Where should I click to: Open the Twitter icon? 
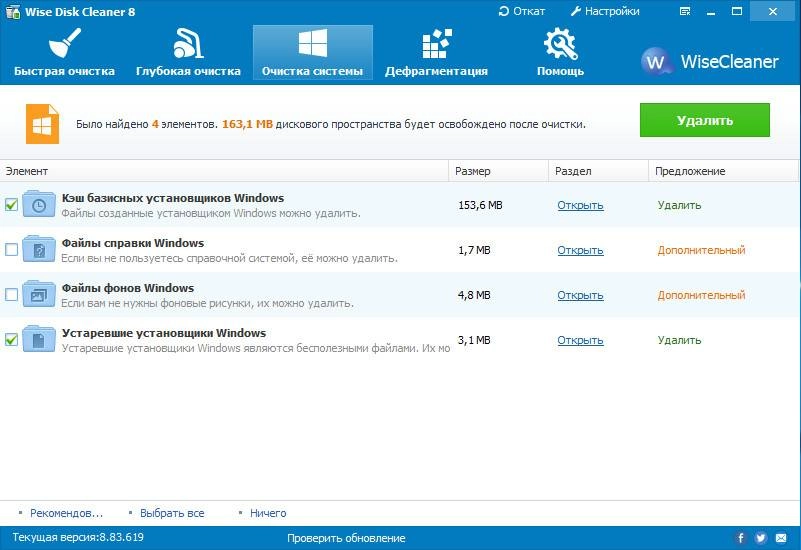click(x=761, y=538)
